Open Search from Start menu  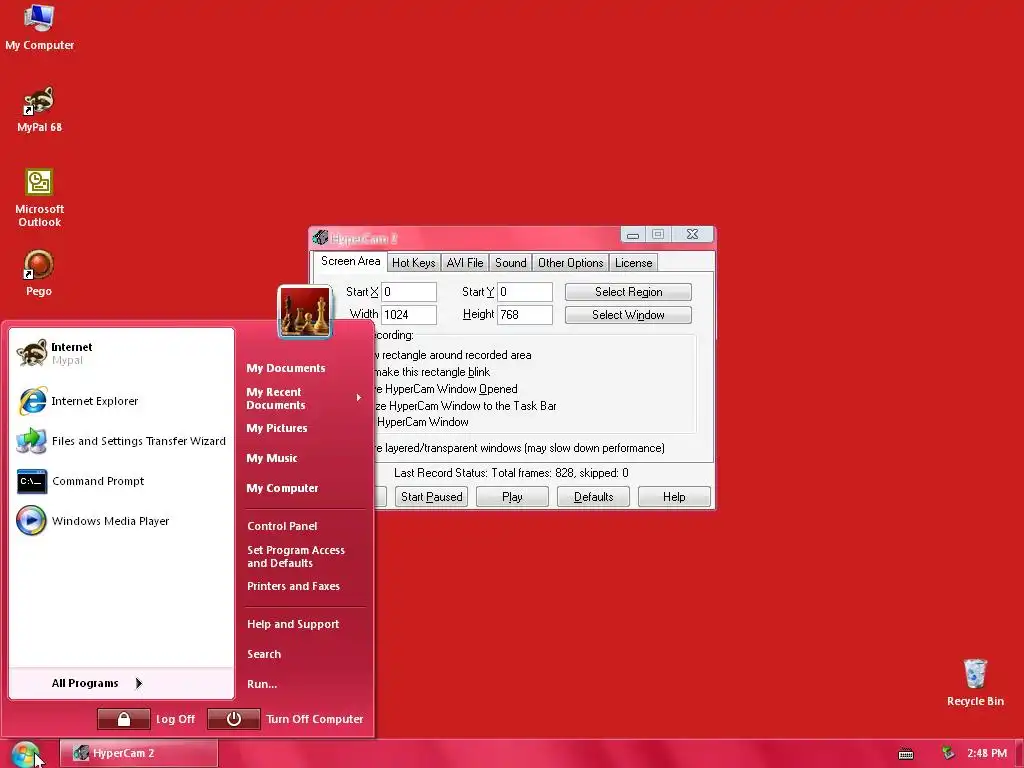pos(264,654)
